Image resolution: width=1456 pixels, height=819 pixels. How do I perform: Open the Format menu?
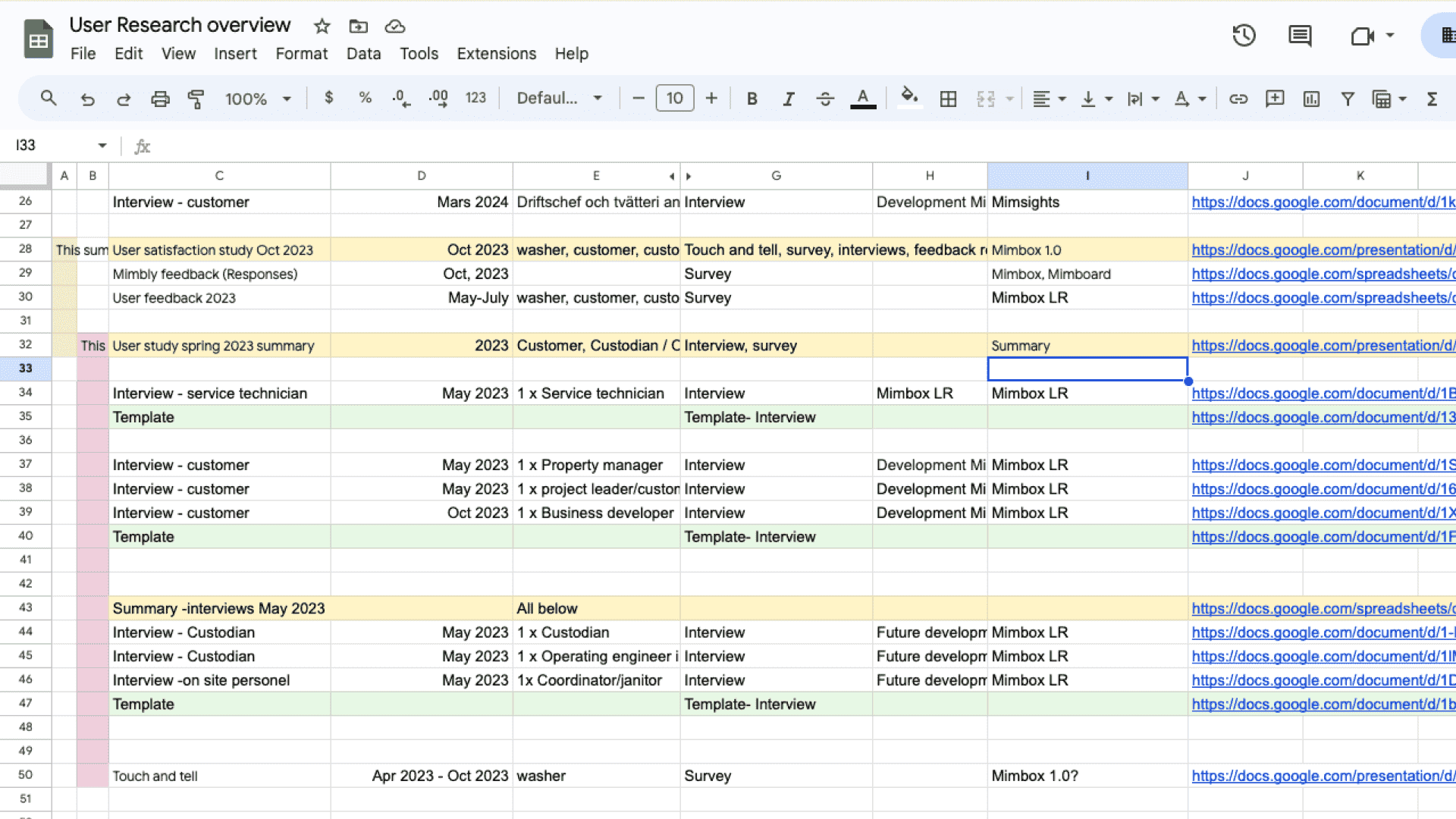(x=302, y=54)
